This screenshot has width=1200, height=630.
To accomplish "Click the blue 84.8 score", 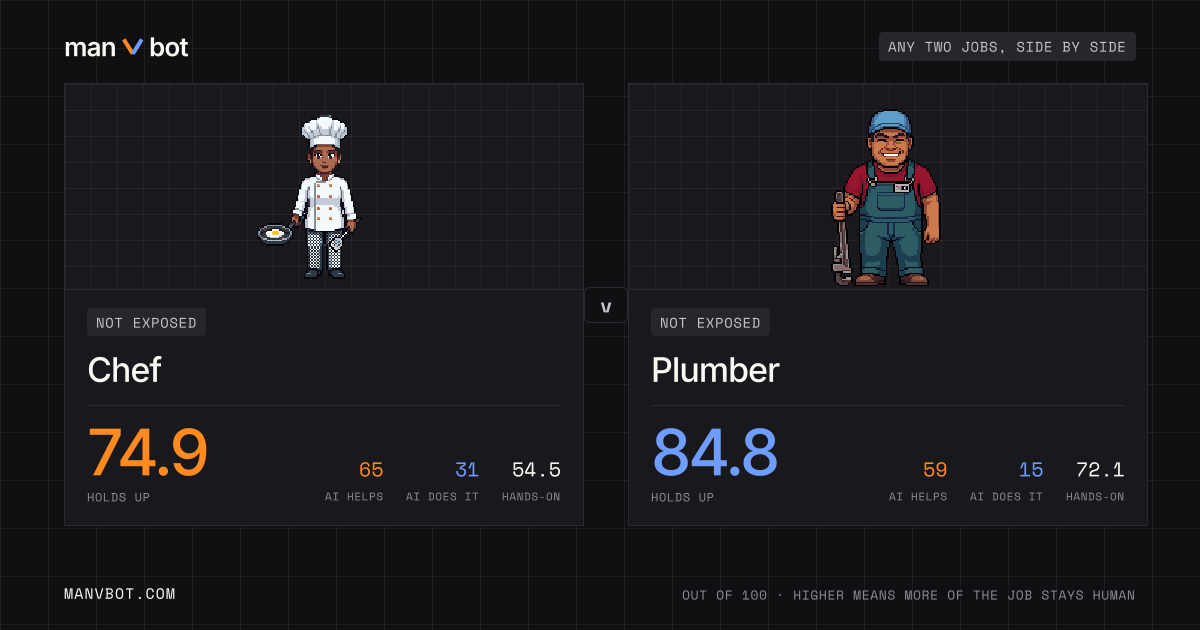I will click(x=715, y=452).
